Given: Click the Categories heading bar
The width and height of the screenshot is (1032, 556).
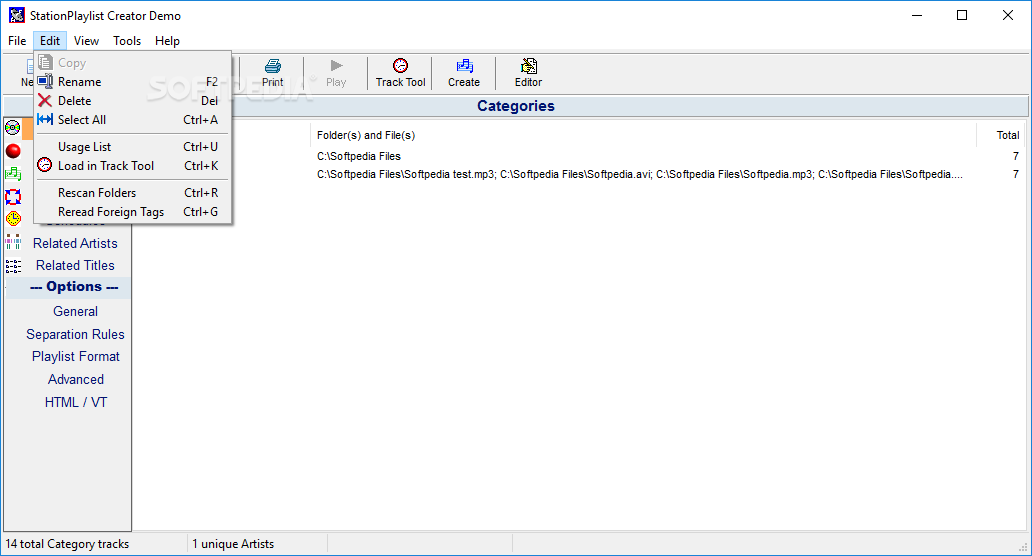Looking at the screenshot, I should (x=516, y=106).
